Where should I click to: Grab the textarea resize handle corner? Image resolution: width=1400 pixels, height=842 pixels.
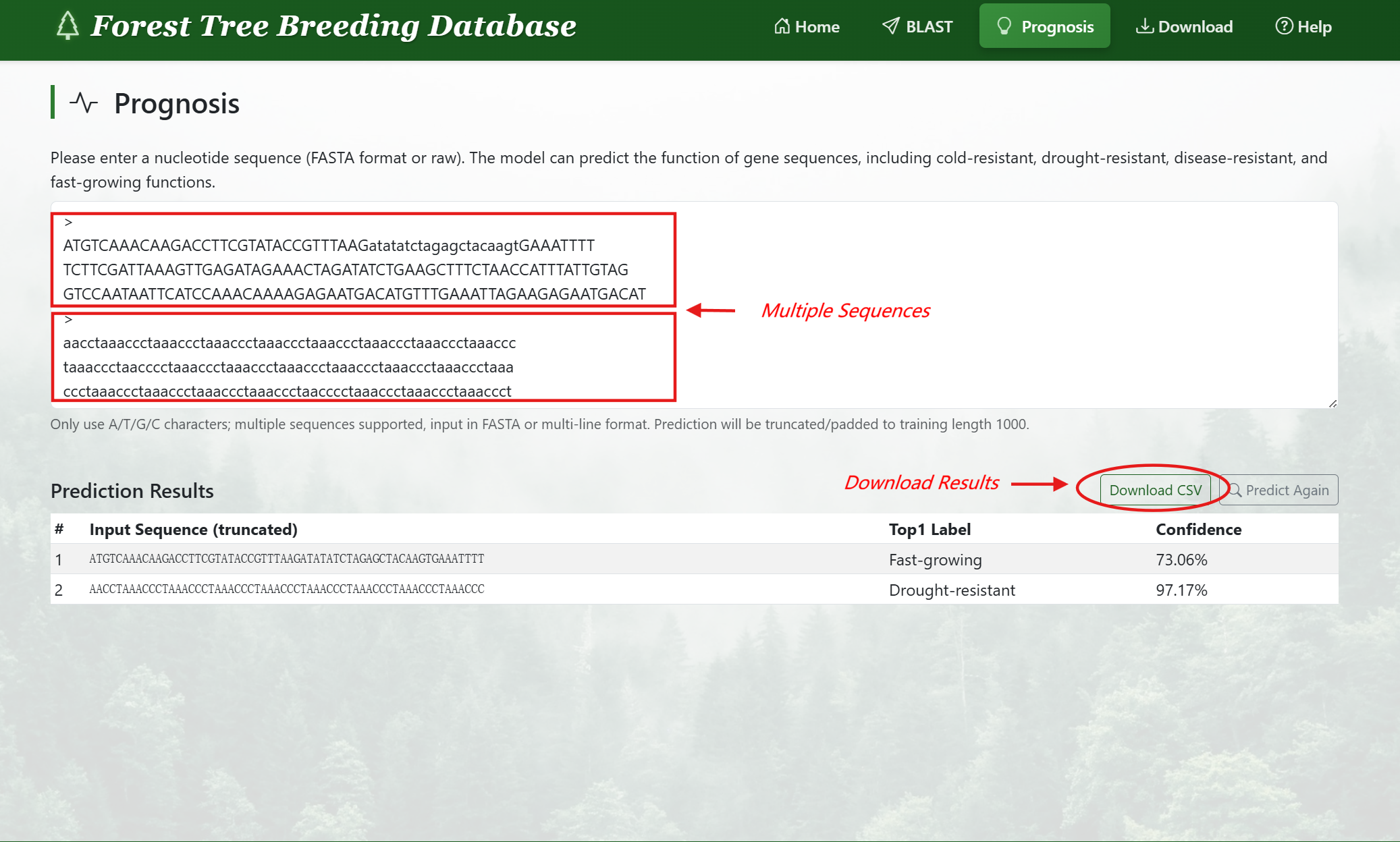point(1332,403)
